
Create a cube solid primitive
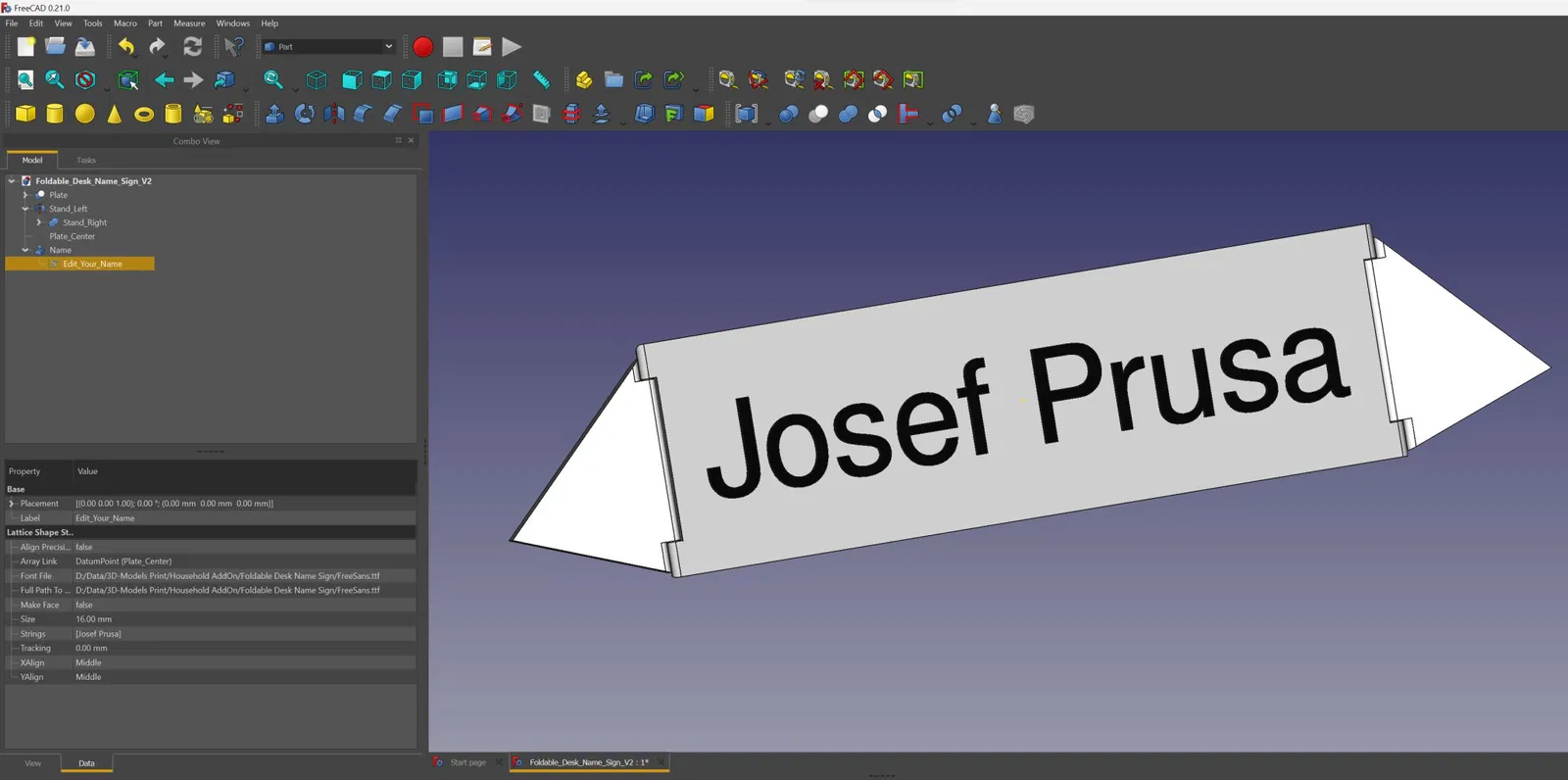(x=25, y=114)
